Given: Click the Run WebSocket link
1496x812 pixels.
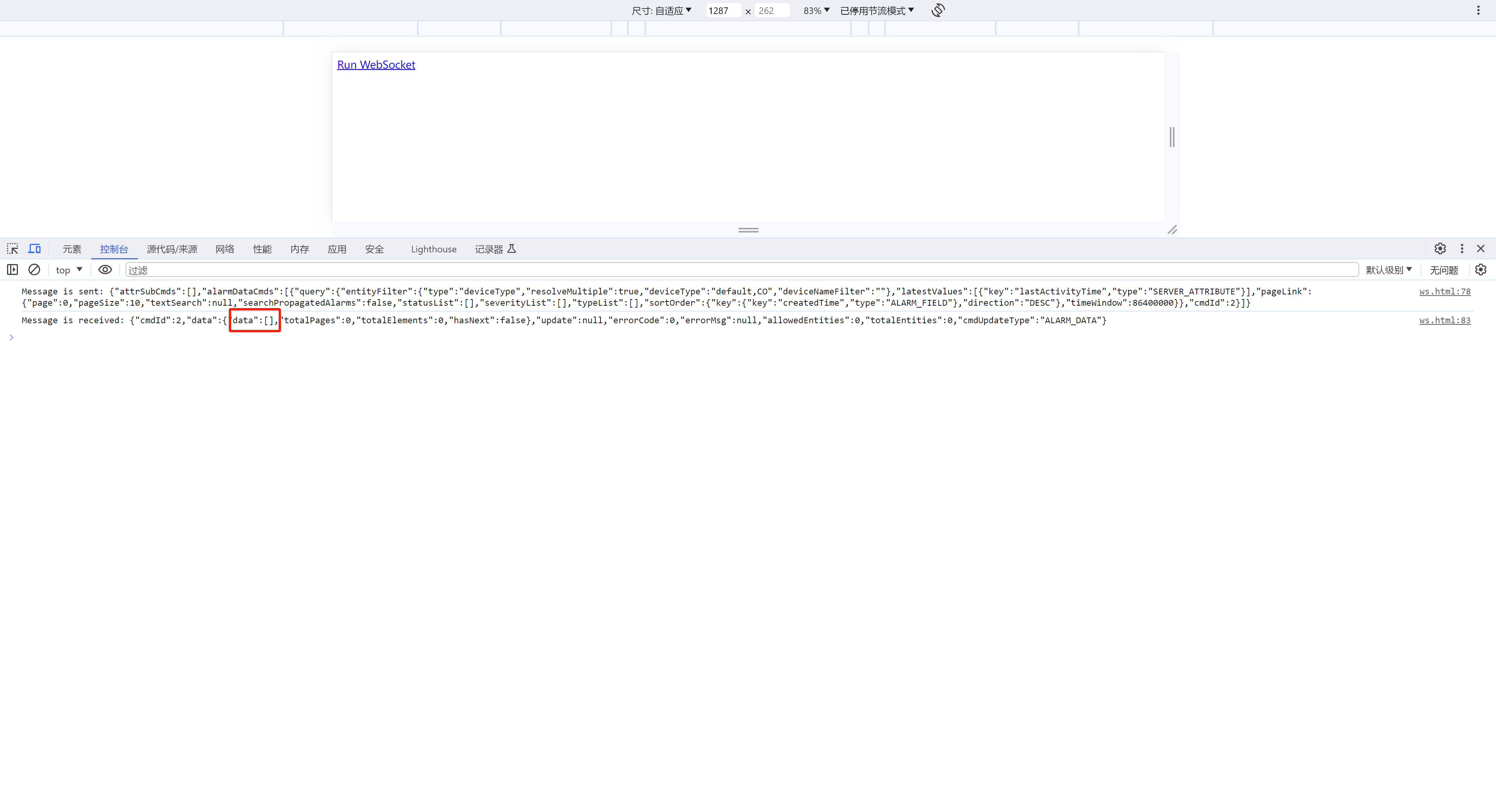Looking at the screenshot, I should pyautogui.click(x=376, y=64).
